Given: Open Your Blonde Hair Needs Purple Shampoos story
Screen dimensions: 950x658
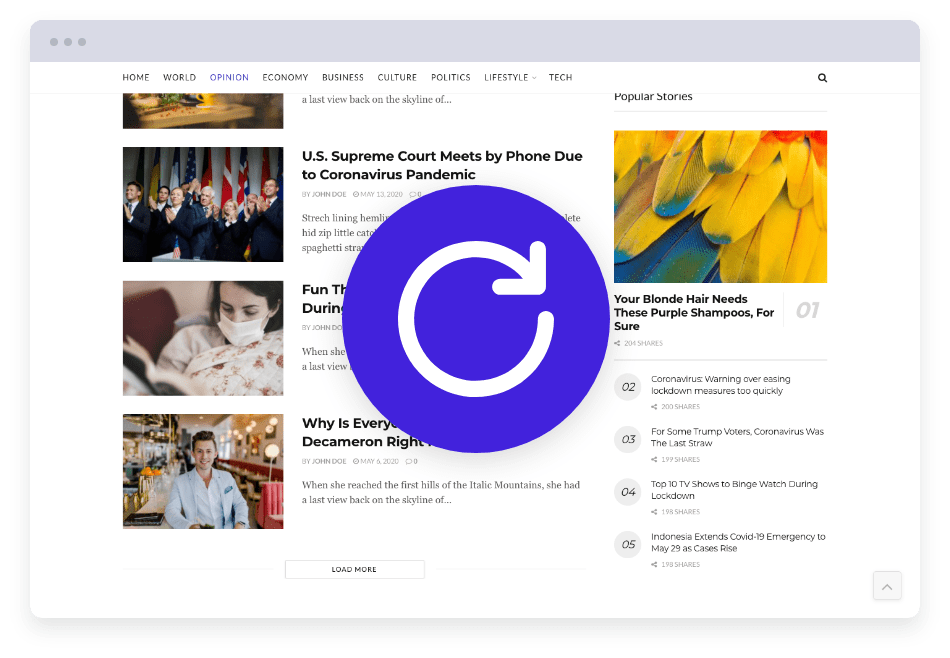Looking at the screenshot, I should pyautogui.click(x=694, y=312).
